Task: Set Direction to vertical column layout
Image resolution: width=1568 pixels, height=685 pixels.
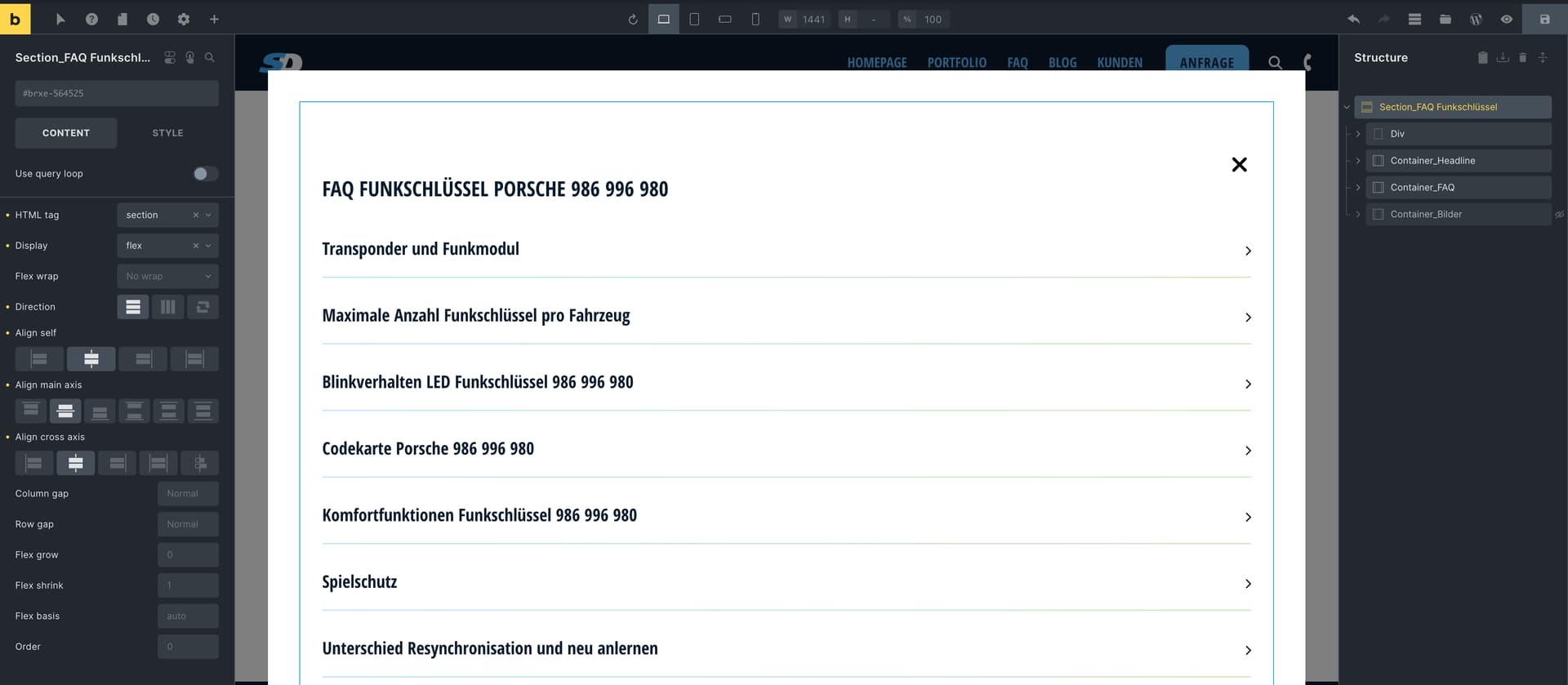Action: (x=133, y=307)
